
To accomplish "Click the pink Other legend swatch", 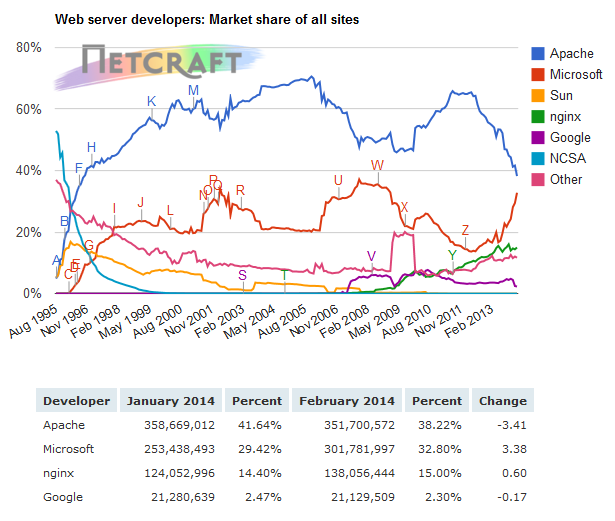I will tap(538, 180).
